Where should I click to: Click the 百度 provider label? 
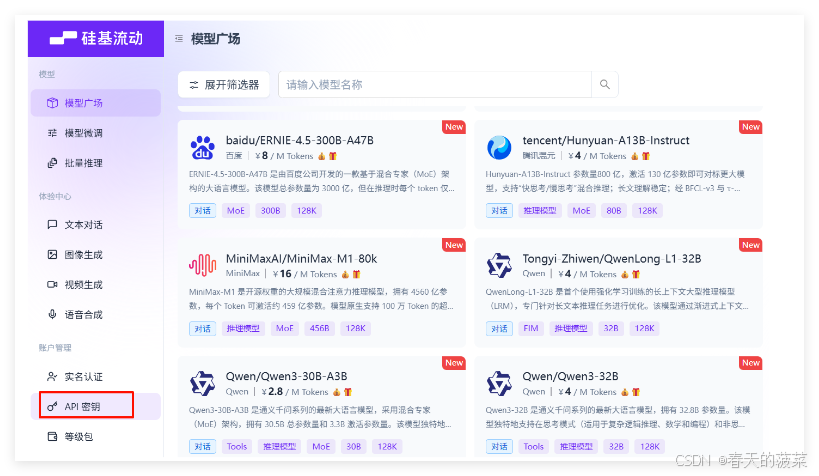pos(234,156)
